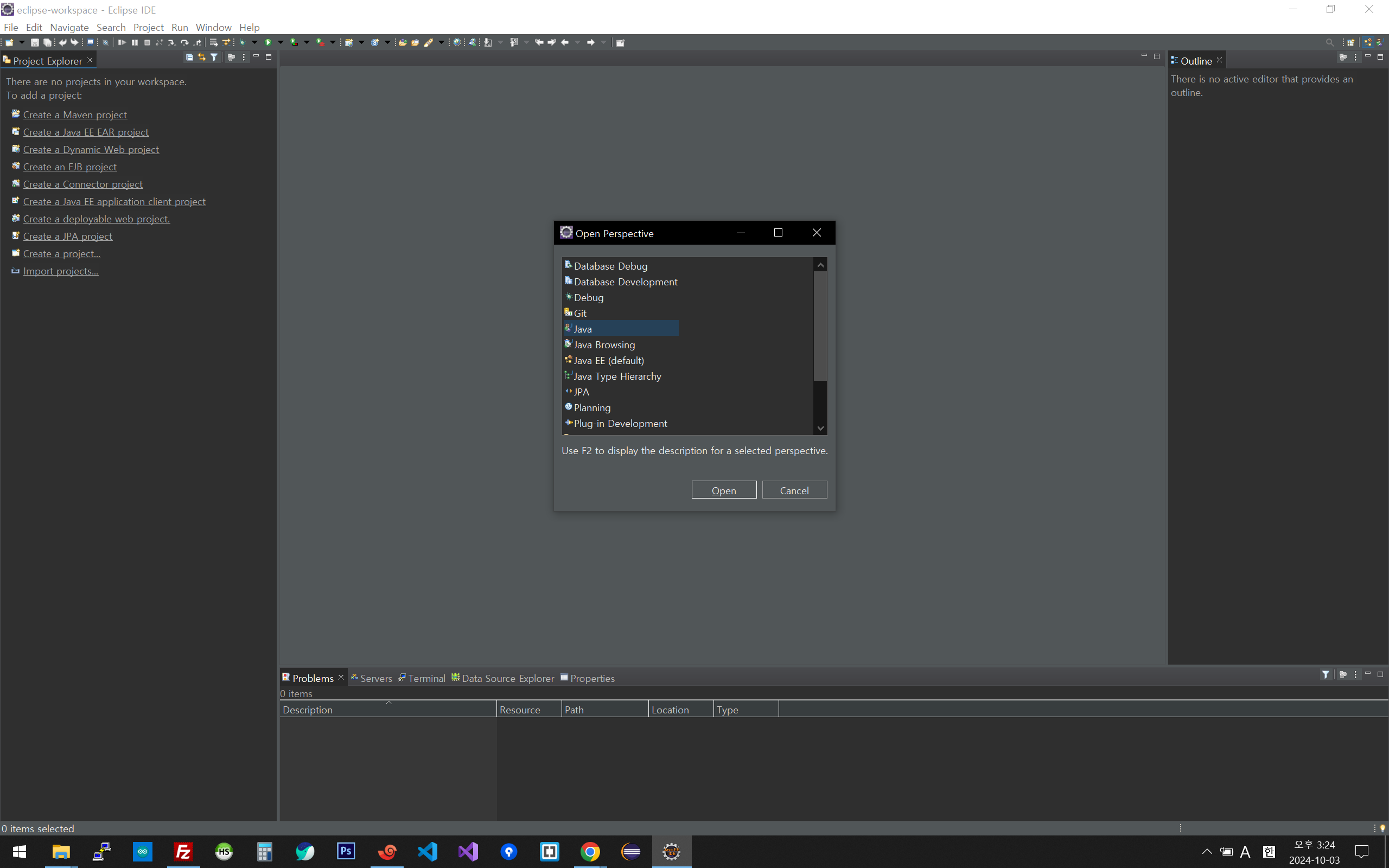Click the Problems view filter icon
The height and width of the screenshot is (868, 1389).
1326,674
